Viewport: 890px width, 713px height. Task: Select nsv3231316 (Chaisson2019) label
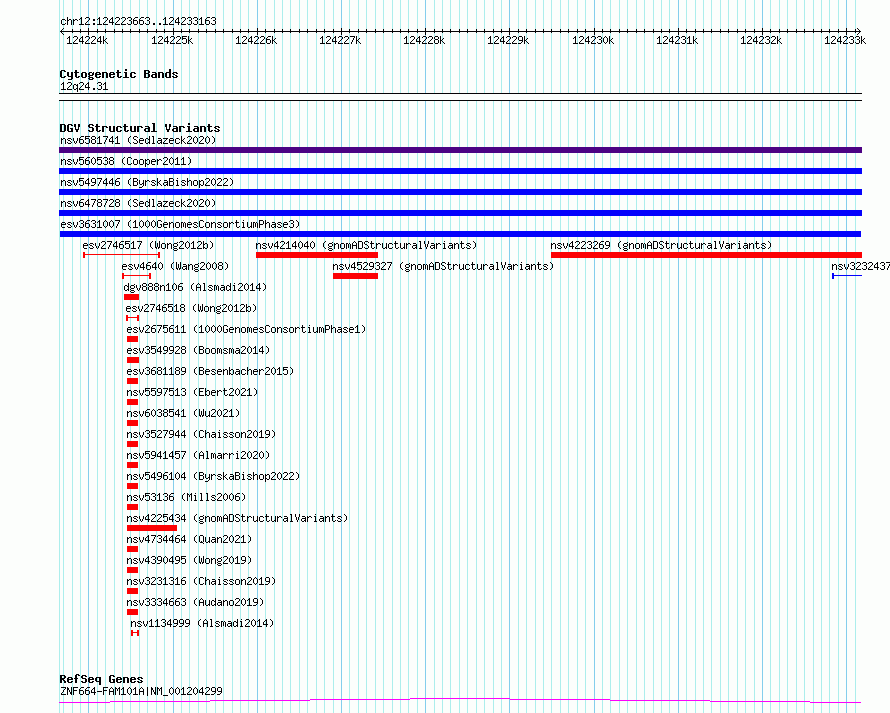point(201,581)
